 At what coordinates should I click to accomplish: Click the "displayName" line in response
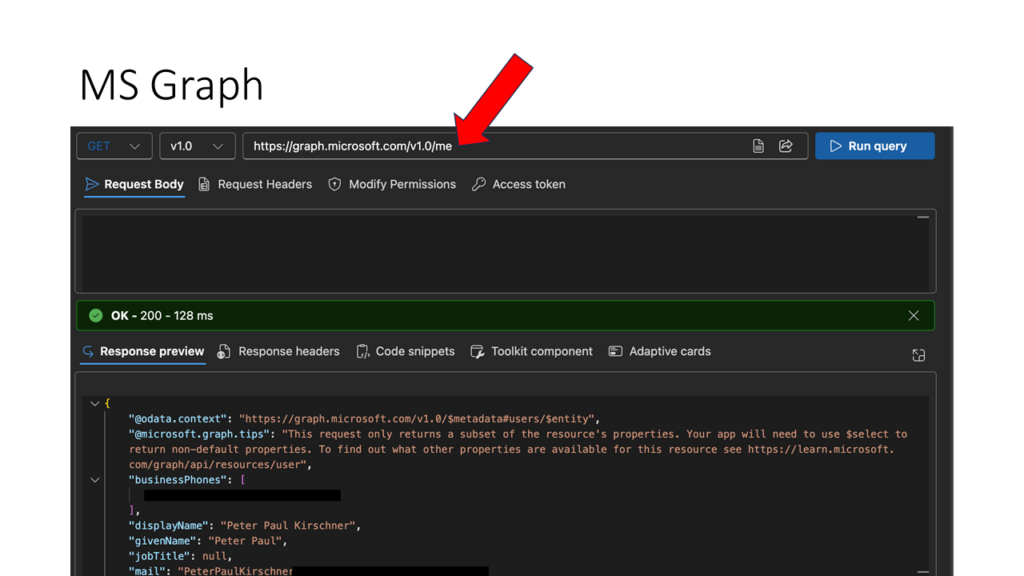click(245, 526)
